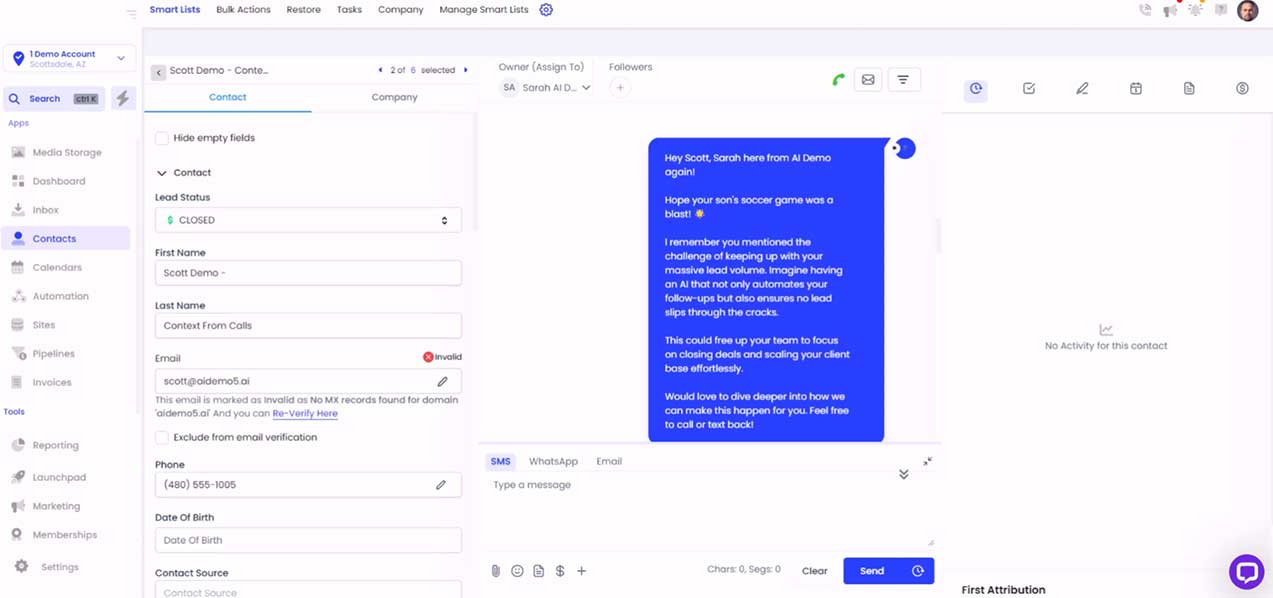Select the Notes pen icon
Image resolution: width=1273 pixels, height=598 pixels.
(1082, 88)
